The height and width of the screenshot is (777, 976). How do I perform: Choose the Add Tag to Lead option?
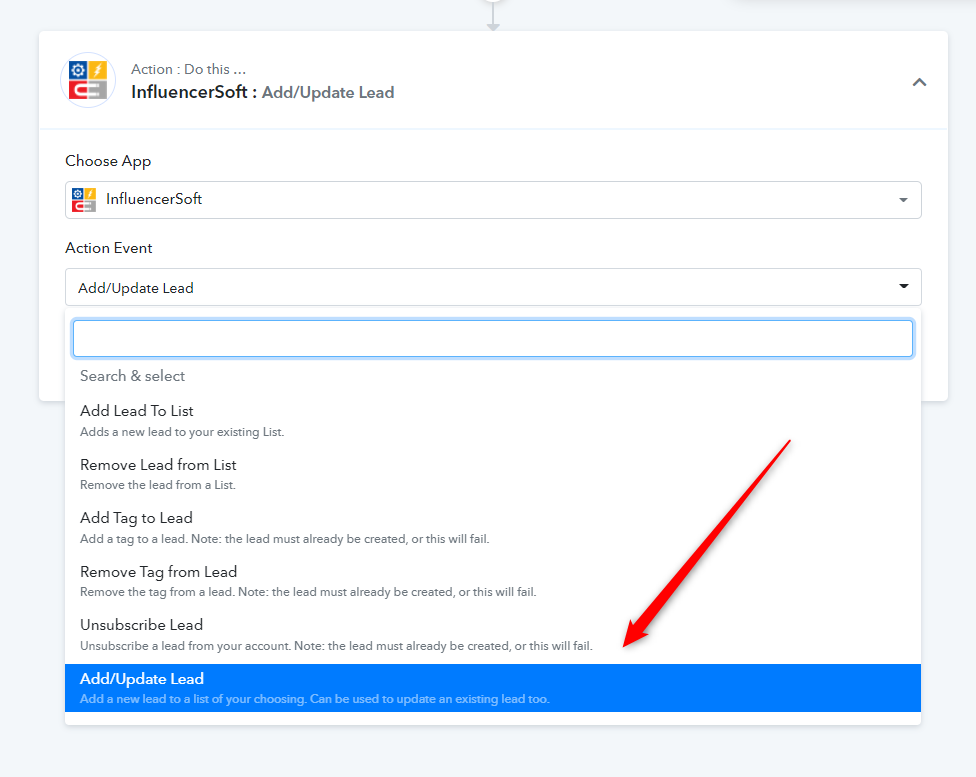point(493,527)
